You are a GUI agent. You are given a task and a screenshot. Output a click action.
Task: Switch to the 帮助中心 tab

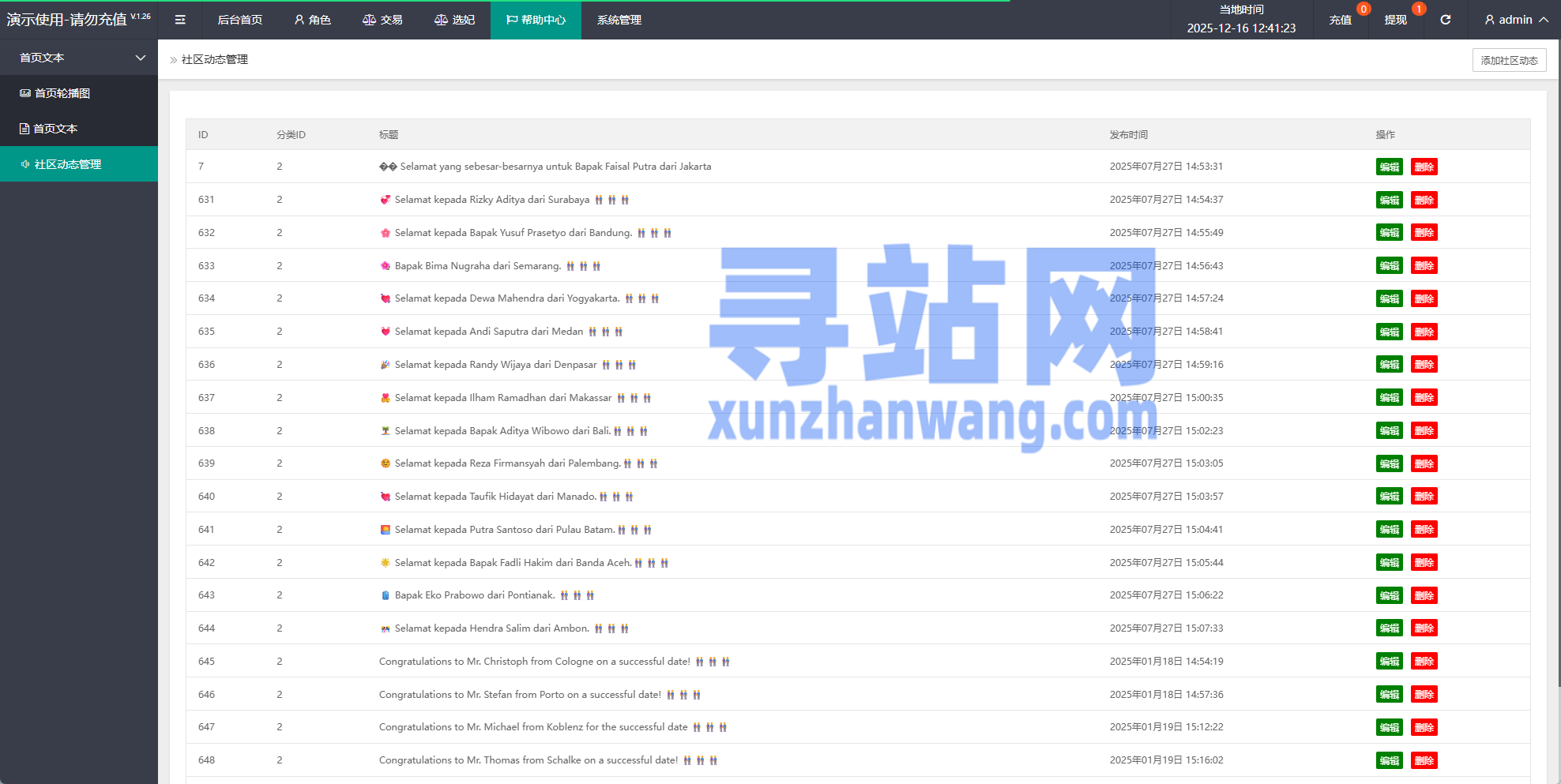[536, 20]
